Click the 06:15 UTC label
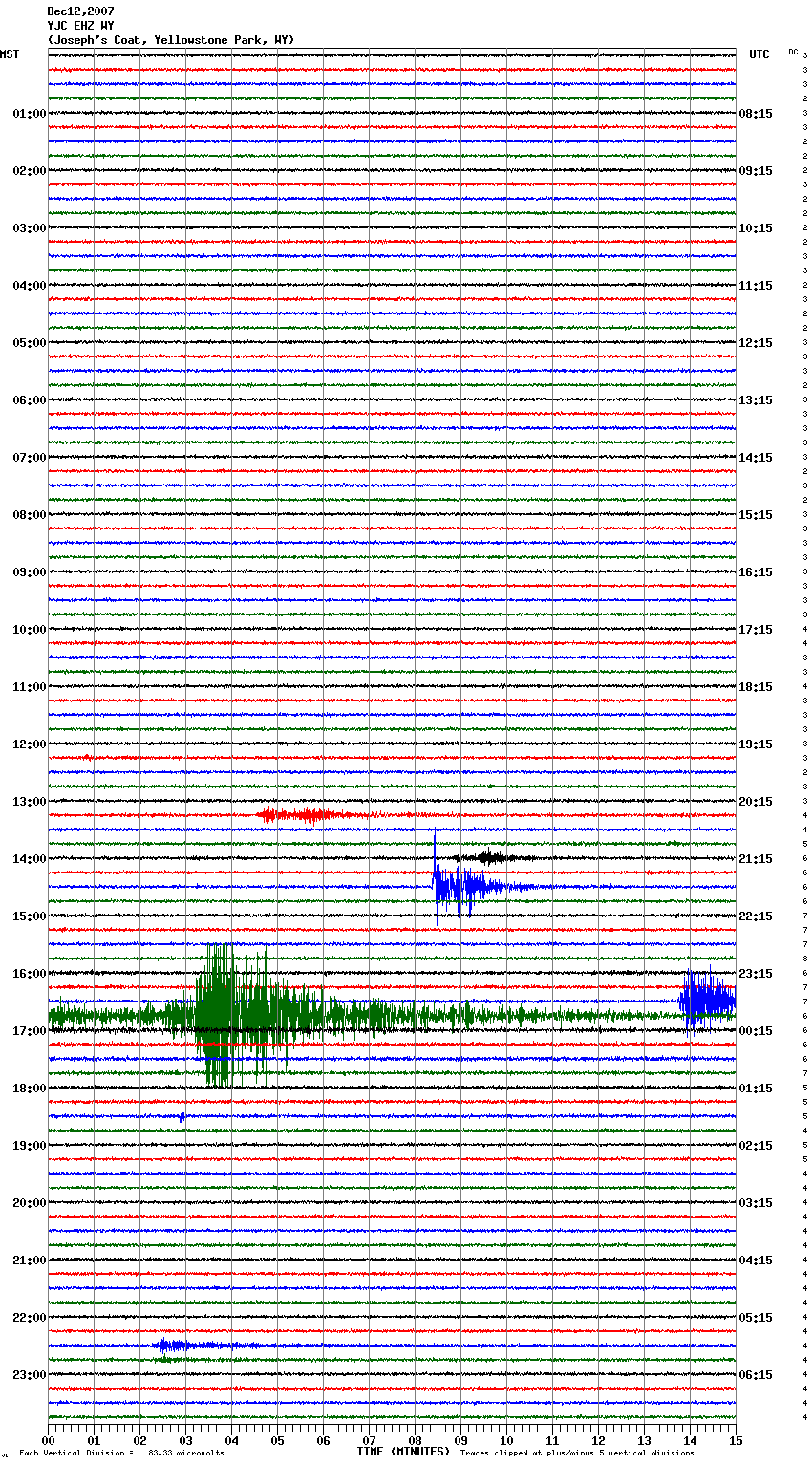This screenshot has height=1466, width=812. (x=756, y=1375)
